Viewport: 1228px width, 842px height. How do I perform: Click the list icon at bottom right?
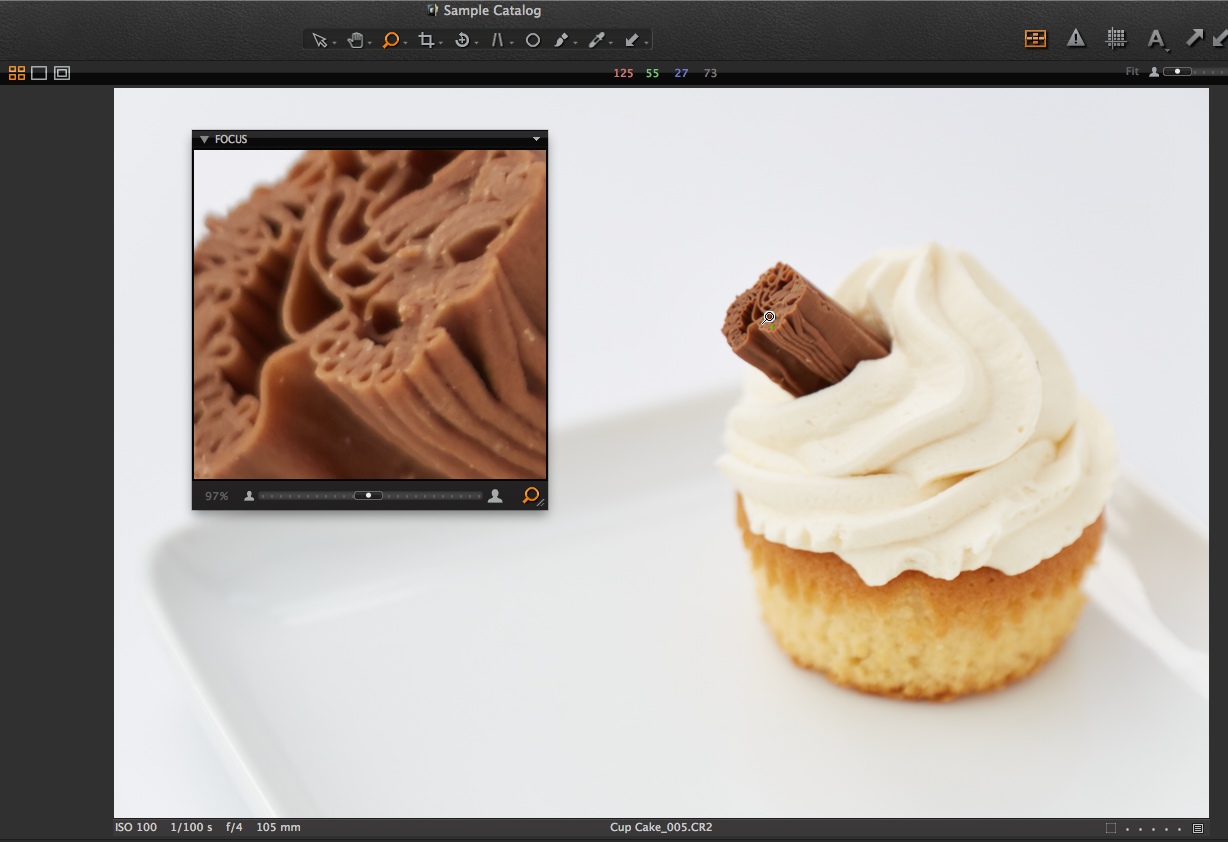1198,828
